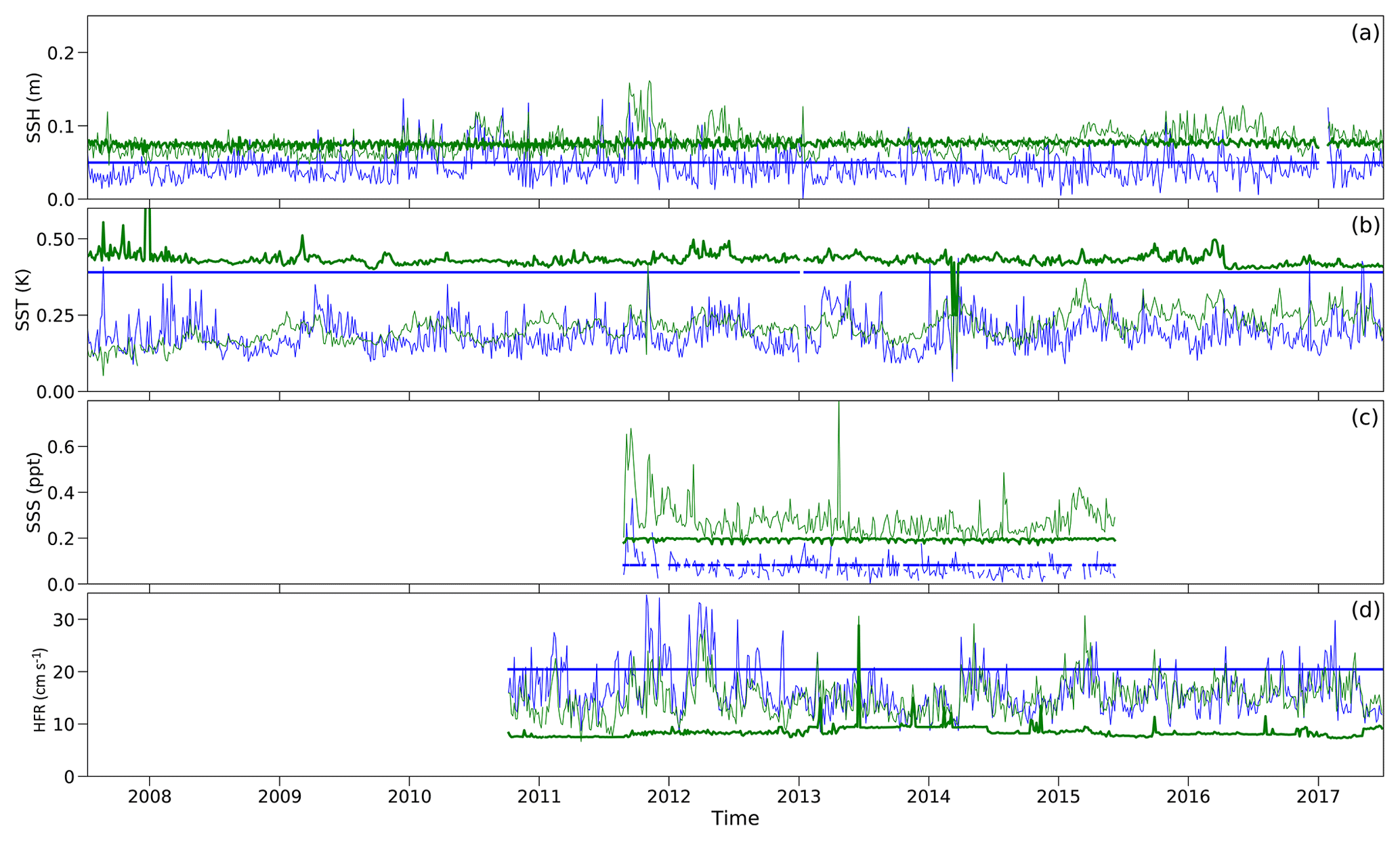Click the 2008 year tick label
Screen dimensions: 1400x841
[x=150, y=796]
